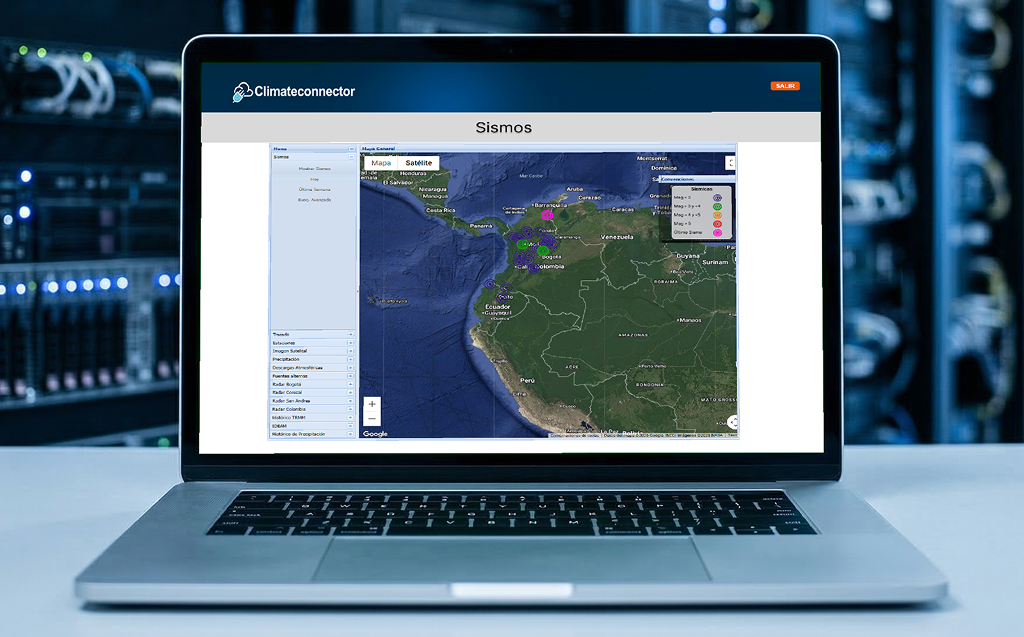Viewport: 1024px width, 637px height.
Task: Toggle fullscreen map view icon
Action: 730,162
